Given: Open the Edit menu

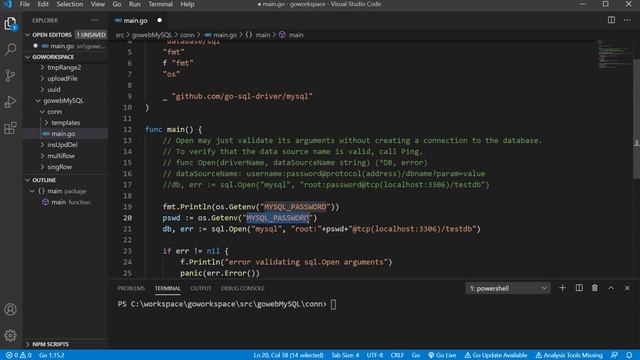Looking at the screenshot, I should [43, 4].
